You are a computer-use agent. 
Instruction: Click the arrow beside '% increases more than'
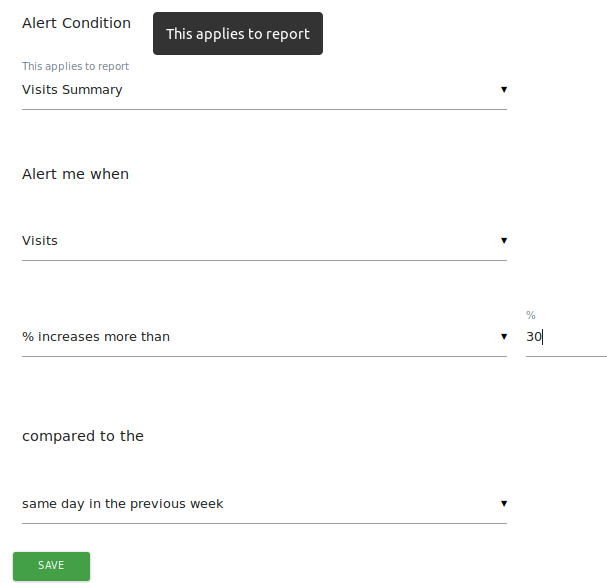[504, 337]
